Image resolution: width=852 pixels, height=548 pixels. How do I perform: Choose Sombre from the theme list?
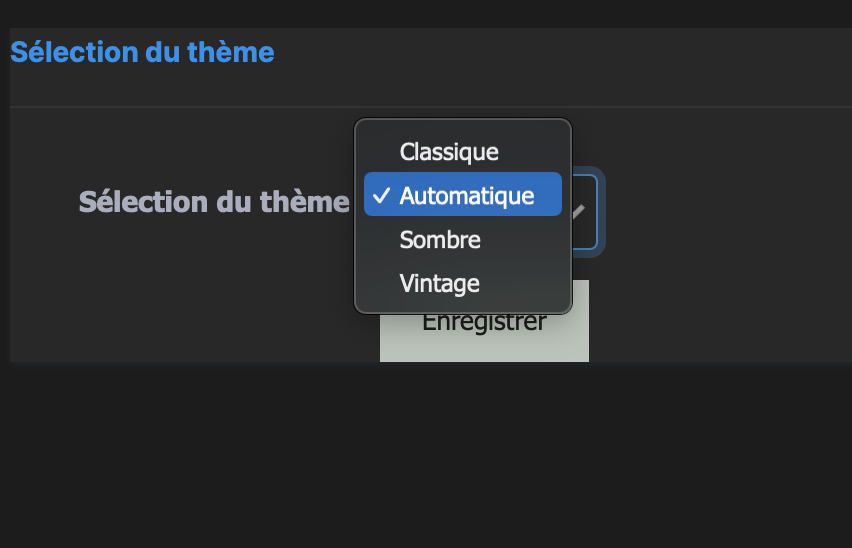click(x=440, y=240)
